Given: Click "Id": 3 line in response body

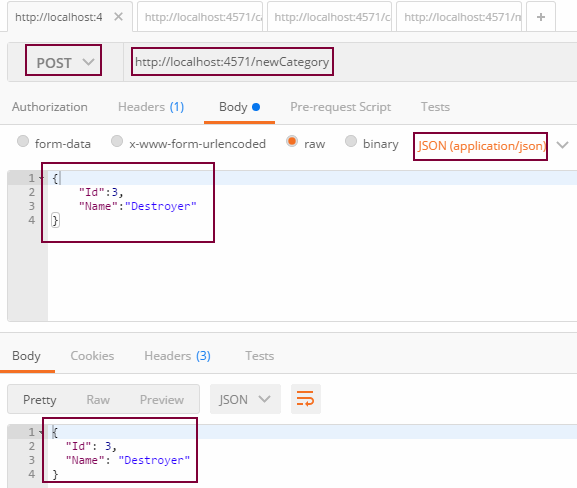Looking at the screenshot, I should [x=91, y=446].
